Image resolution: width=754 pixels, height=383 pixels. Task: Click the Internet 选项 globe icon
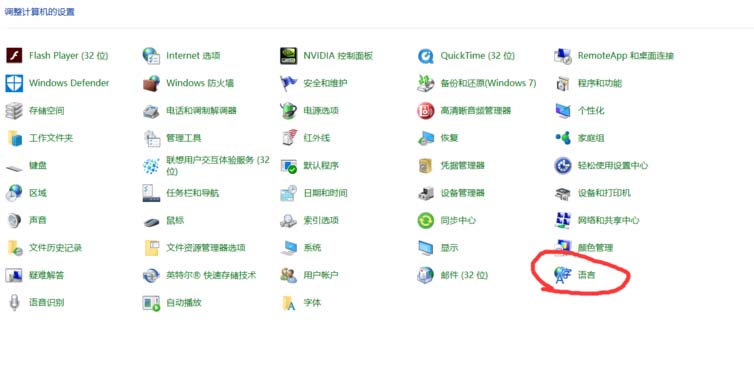[151, 56]
